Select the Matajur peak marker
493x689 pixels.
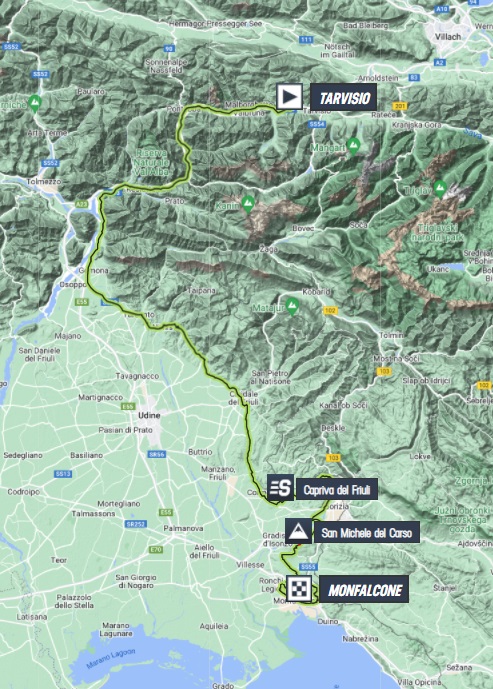click(292, 306)
